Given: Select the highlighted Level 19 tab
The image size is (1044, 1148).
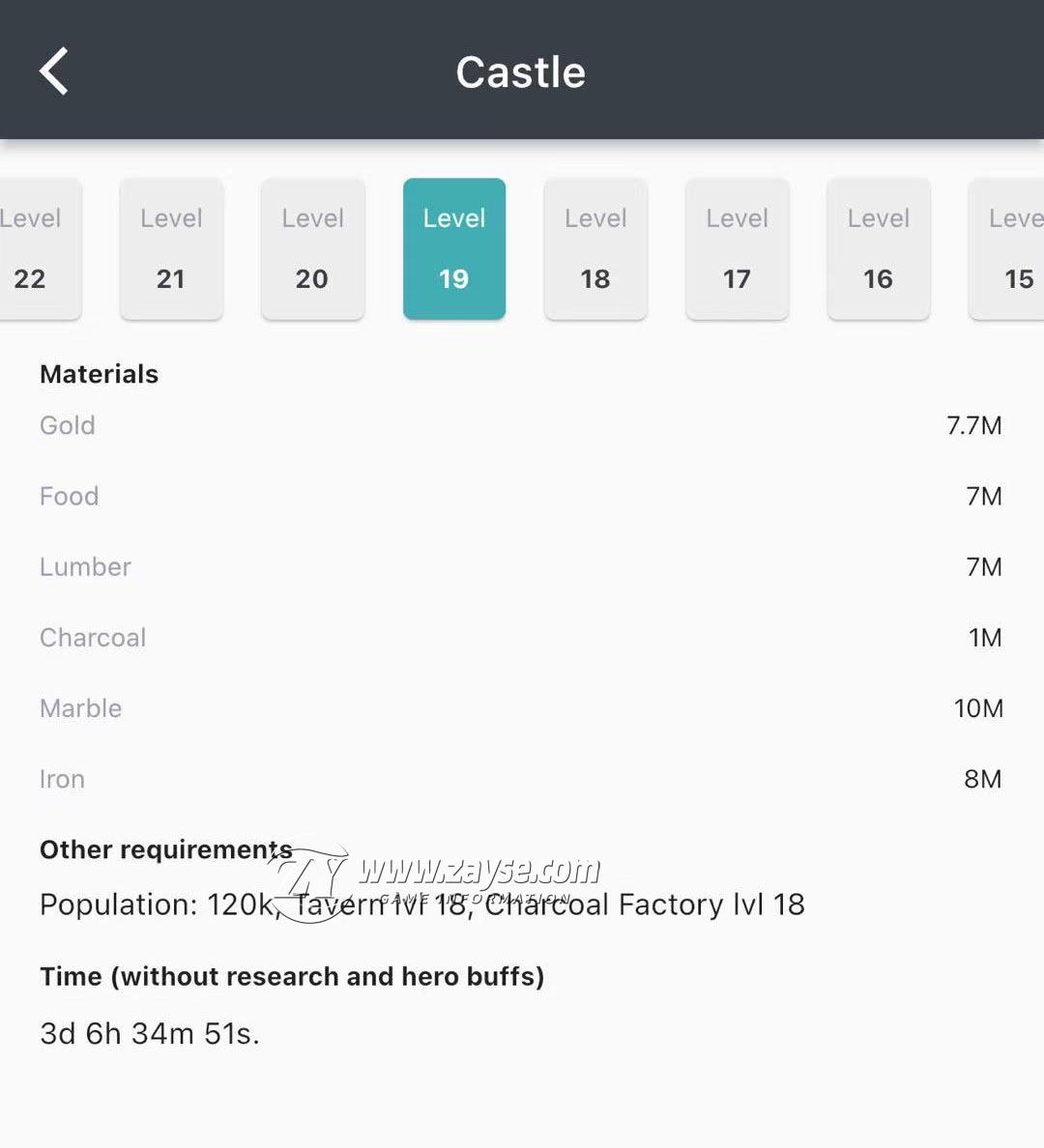Looking at the screenshot, I should click(454, 249).
